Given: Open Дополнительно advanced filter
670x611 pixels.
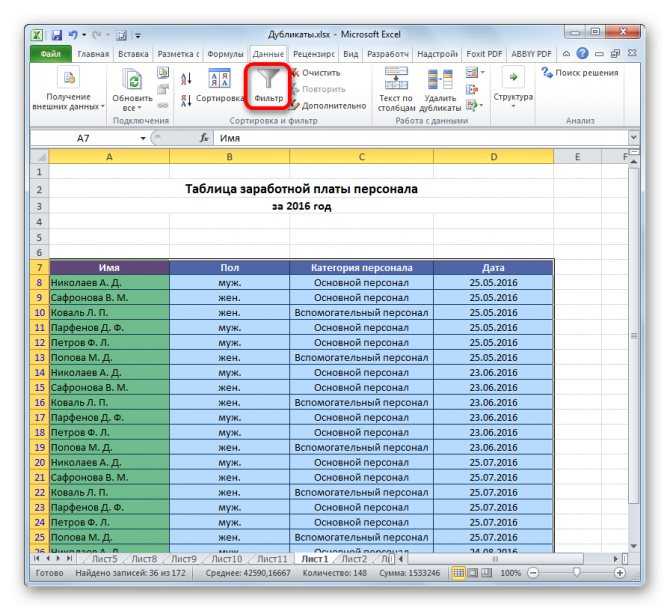Looking at the screenshot, I should [328, 106].
